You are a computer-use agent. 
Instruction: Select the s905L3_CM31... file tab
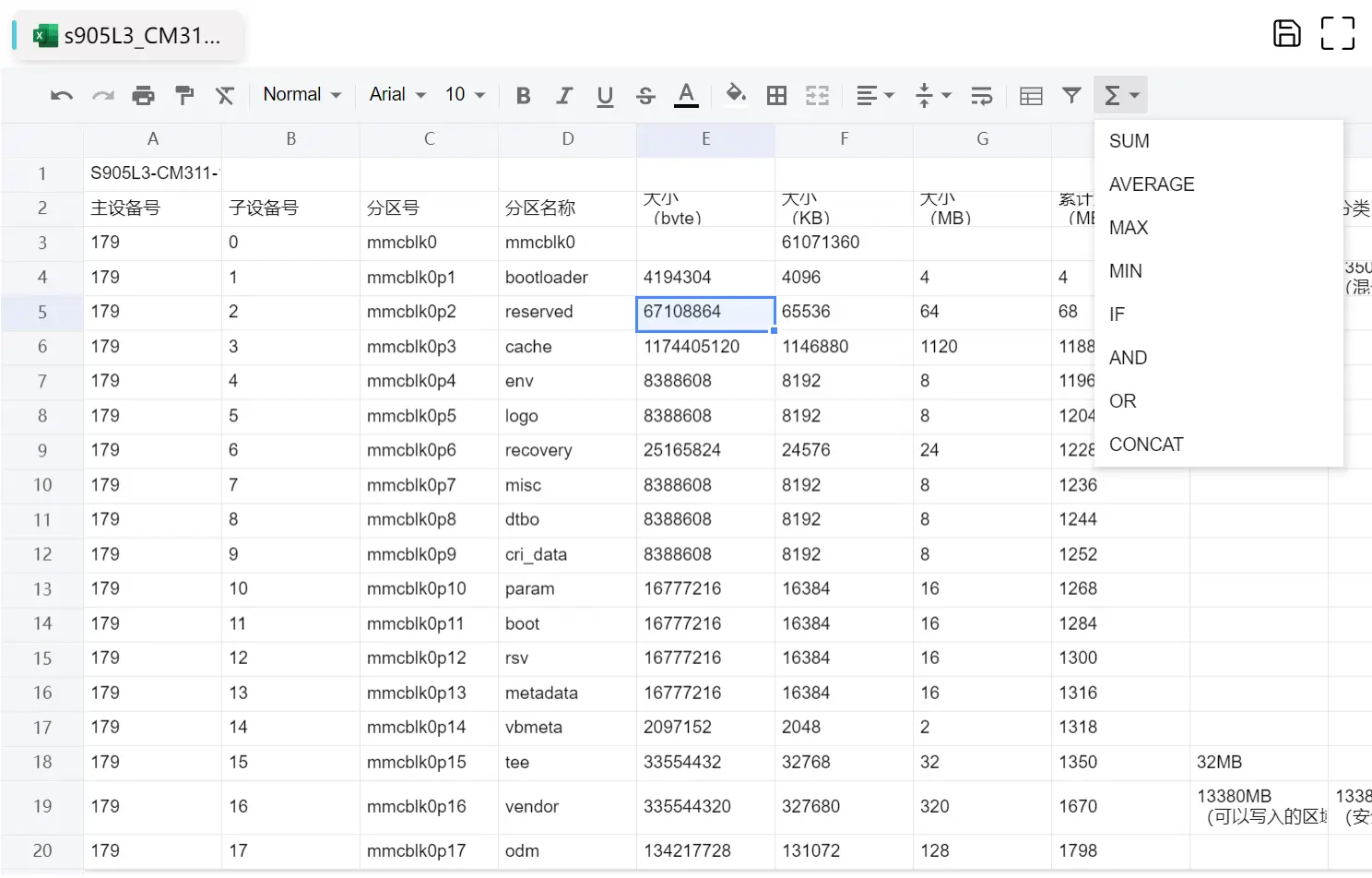click(x=131, y=36)
